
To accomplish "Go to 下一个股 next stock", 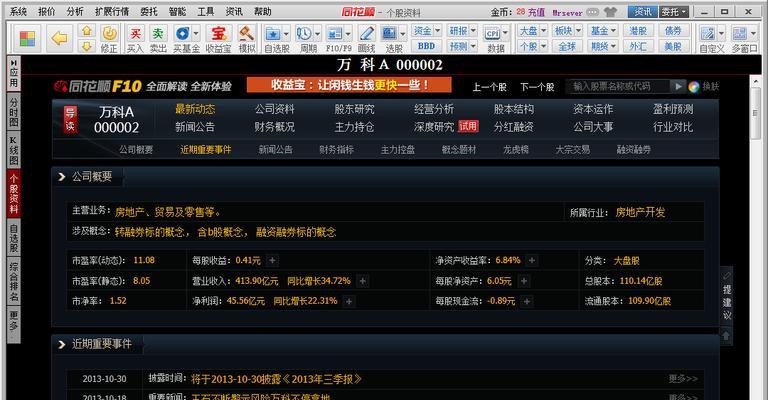I will click(x=537, y=87).
